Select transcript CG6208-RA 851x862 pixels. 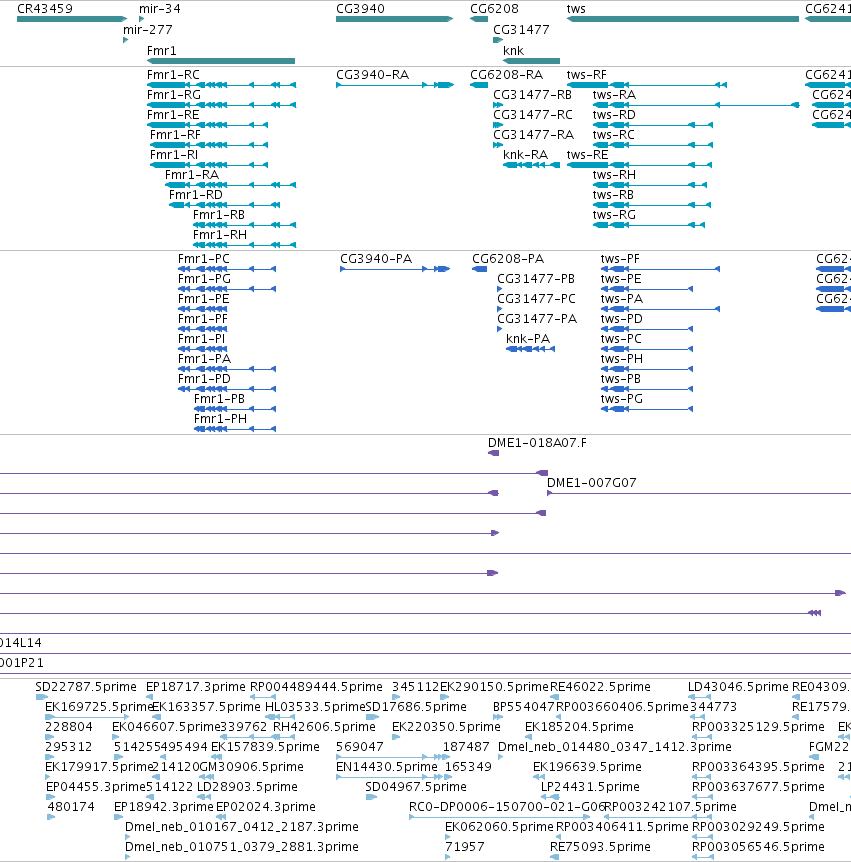tap(479, 85)
